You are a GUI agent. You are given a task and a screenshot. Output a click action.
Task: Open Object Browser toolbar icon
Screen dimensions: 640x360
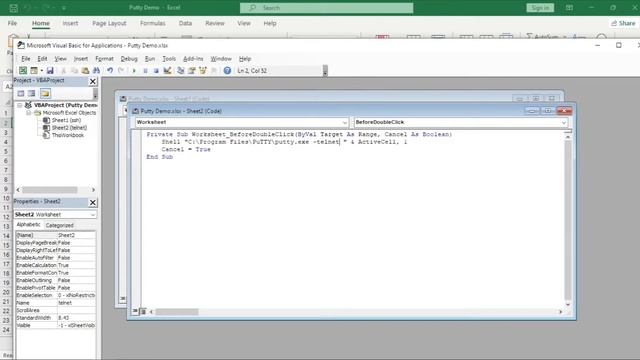pyautogui.click(x=202, y=71)
